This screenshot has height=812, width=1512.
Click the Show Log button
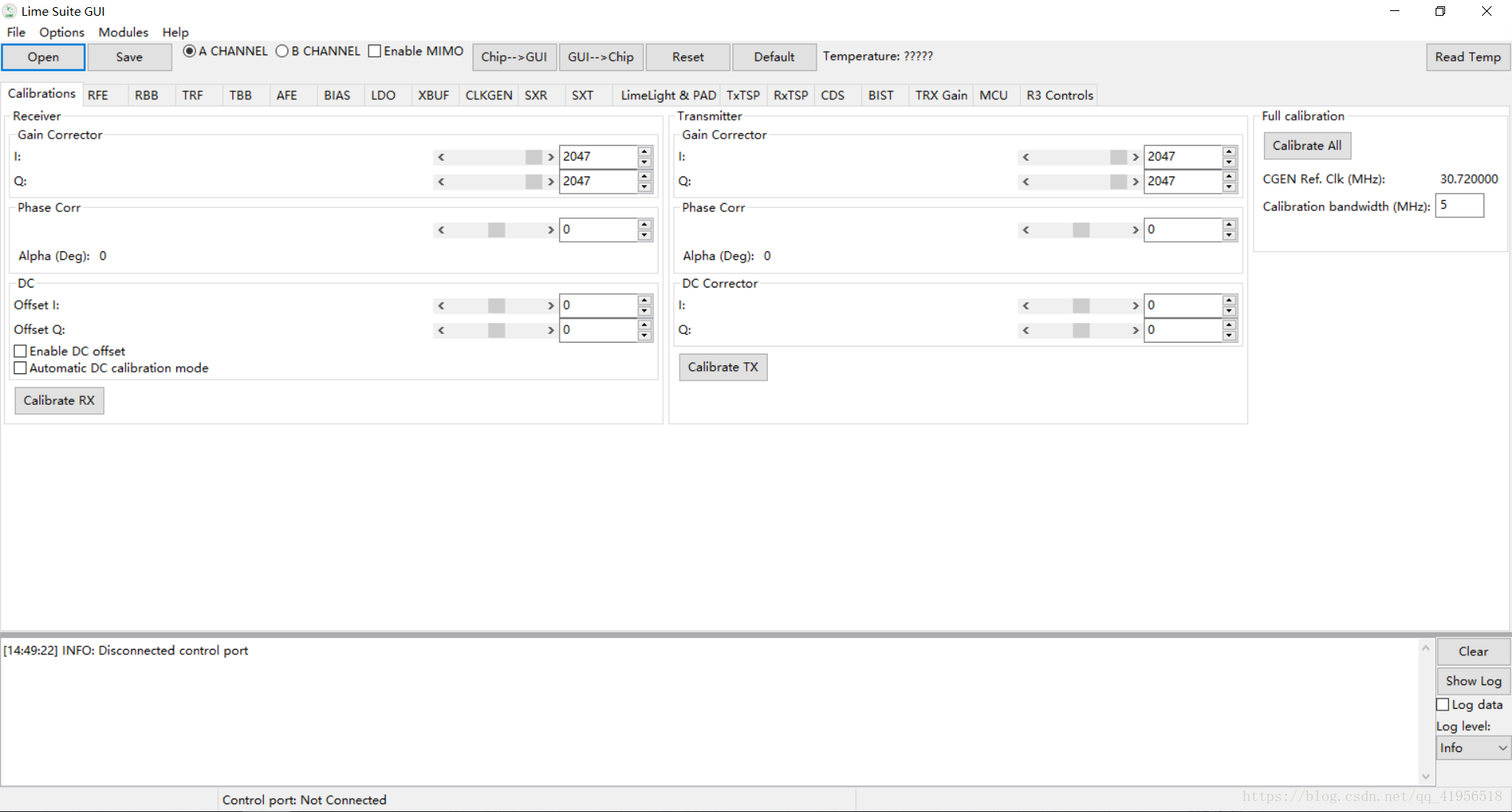pyautogui.click(x=1473, y=680)
